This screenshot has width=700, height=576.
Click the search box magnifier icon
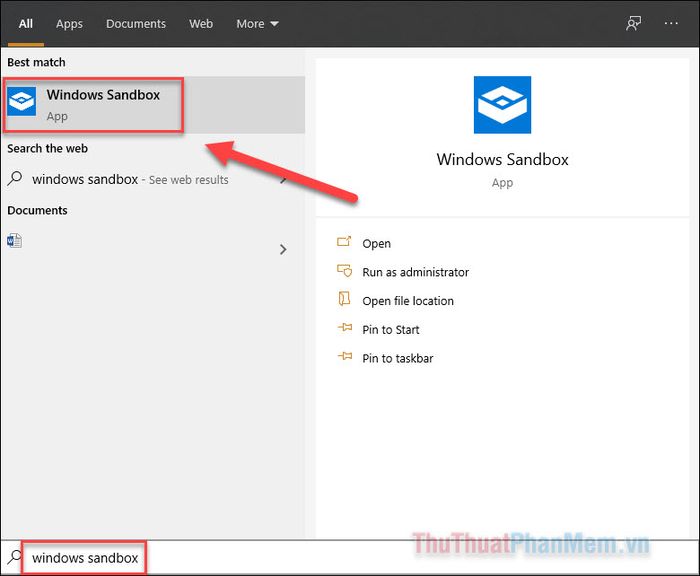coord(14,557)
